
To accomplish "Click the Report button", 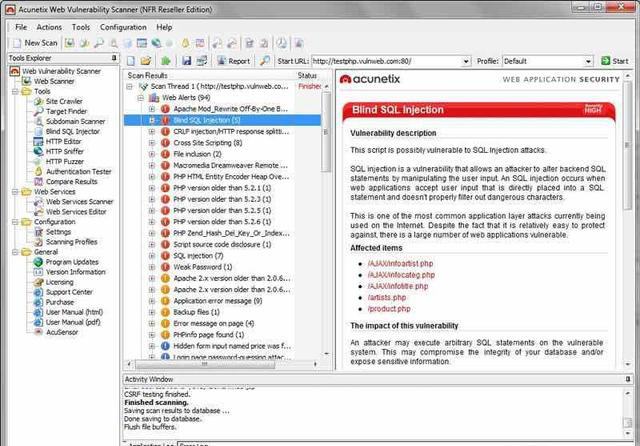I will [233, 61].
